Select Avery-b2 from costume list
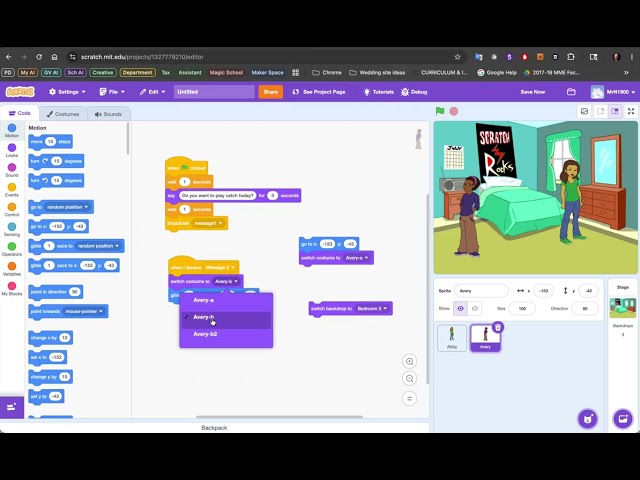640x480 pixels. pos(226,334)
